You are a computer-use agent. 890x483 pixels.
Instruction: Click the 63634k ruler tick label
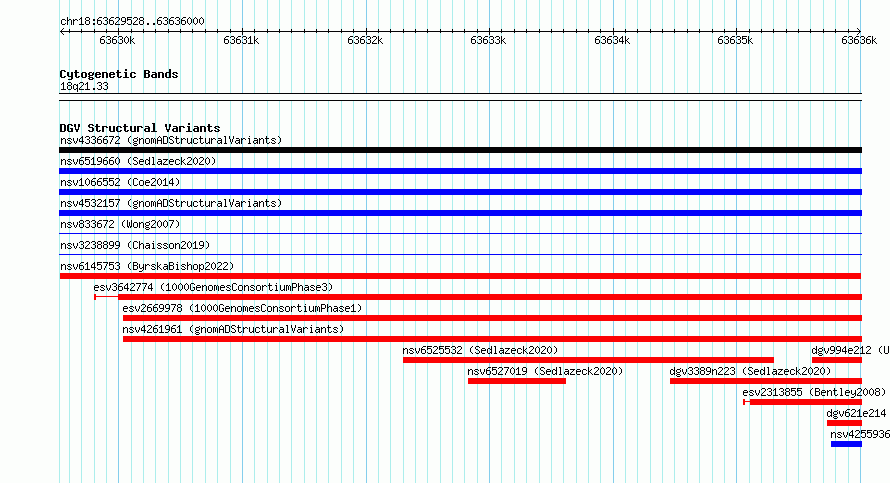click(612, 40)
